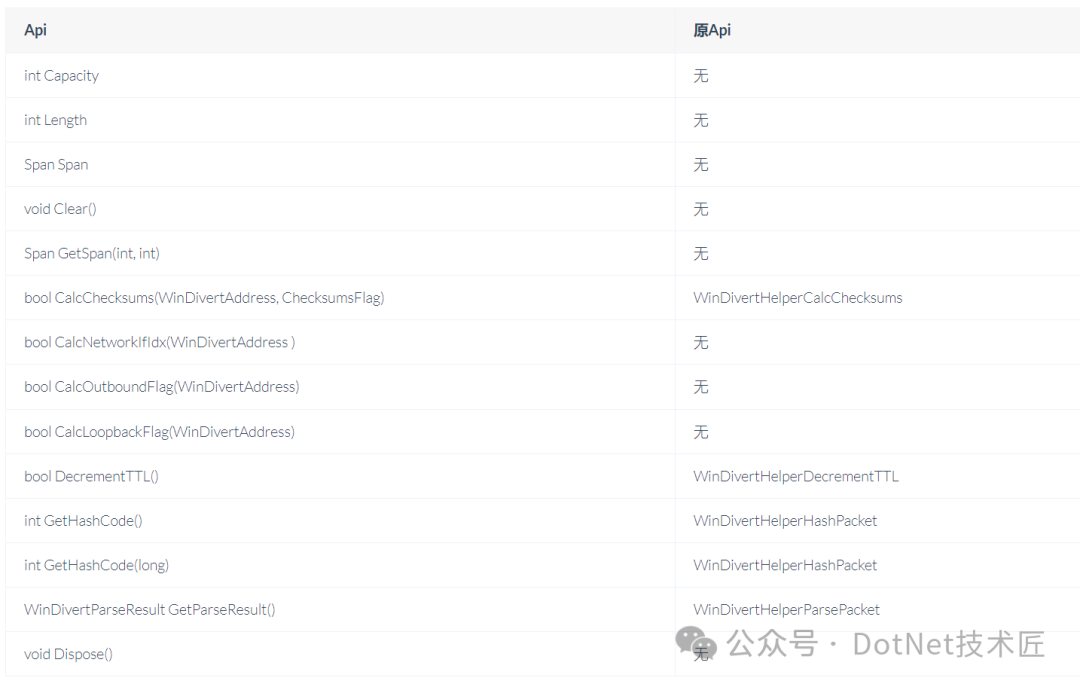1080x687 pixels.
Task: Select the bool CalcNetworkIfIdx(WinDivertAddress) cell
Action: click(x=160, y=343)
